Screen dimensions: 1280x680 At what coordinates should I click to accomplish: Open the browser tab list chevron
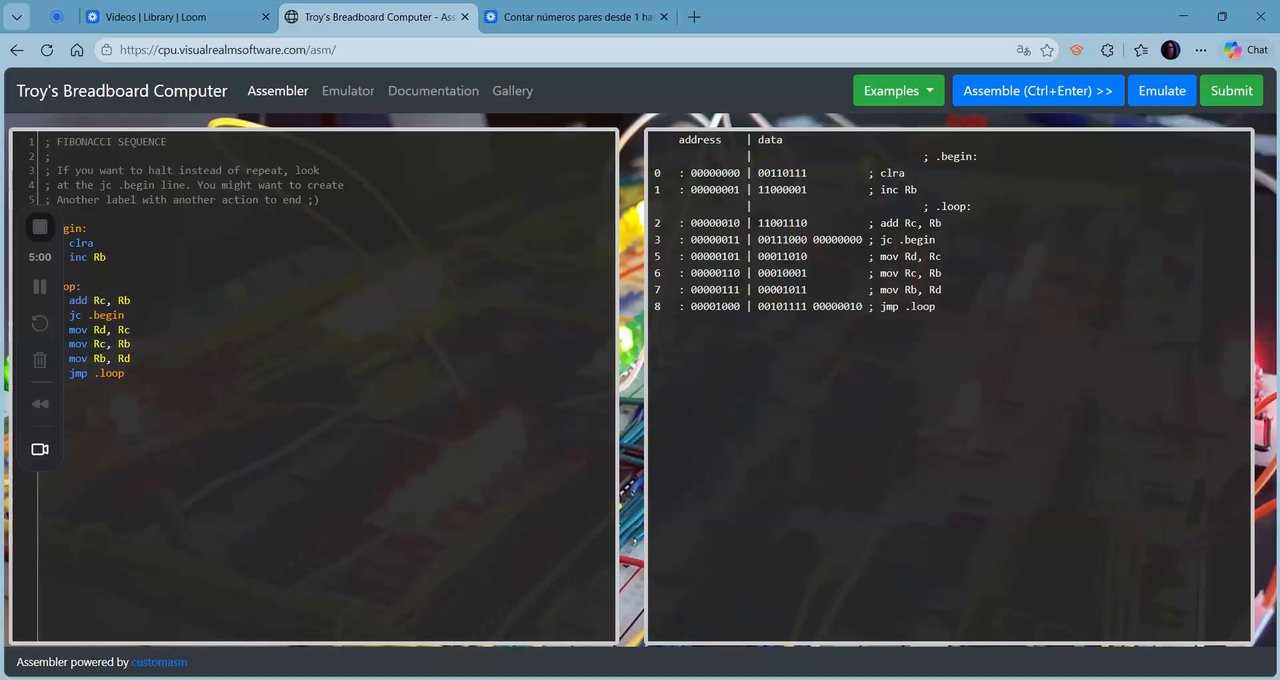(x=16, y=17)
